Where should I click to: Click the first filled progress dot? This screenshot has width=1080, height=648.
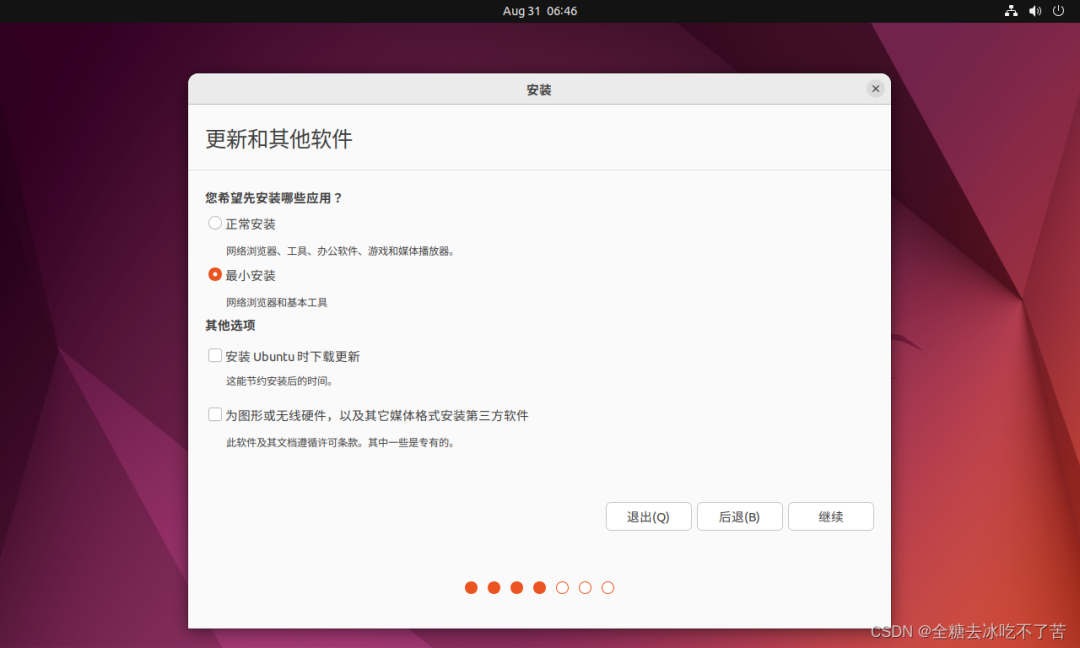(x=471, y=588)
